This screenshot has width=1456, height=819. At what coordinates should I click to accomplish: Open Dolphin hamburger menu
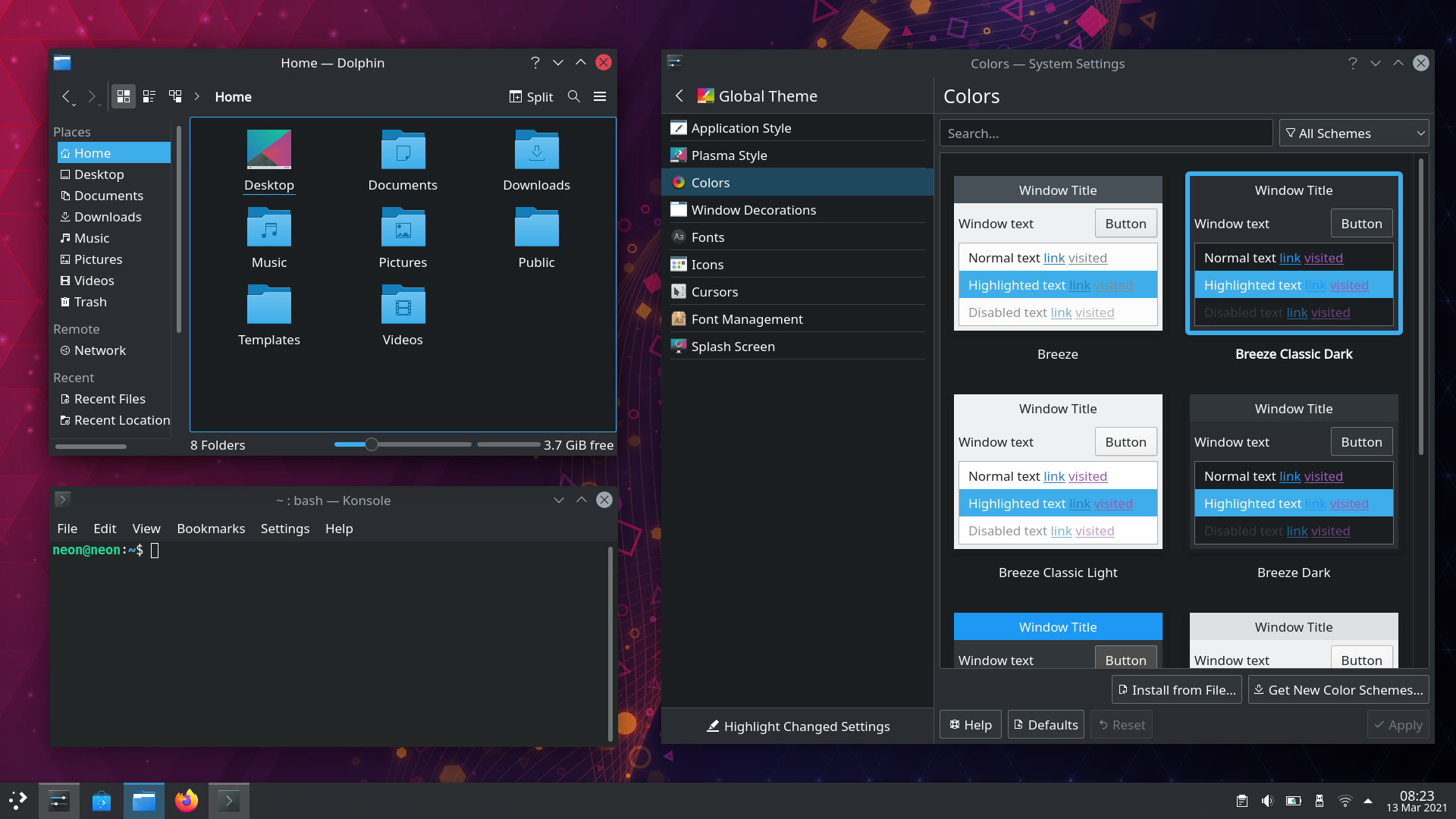pos(600,96)
